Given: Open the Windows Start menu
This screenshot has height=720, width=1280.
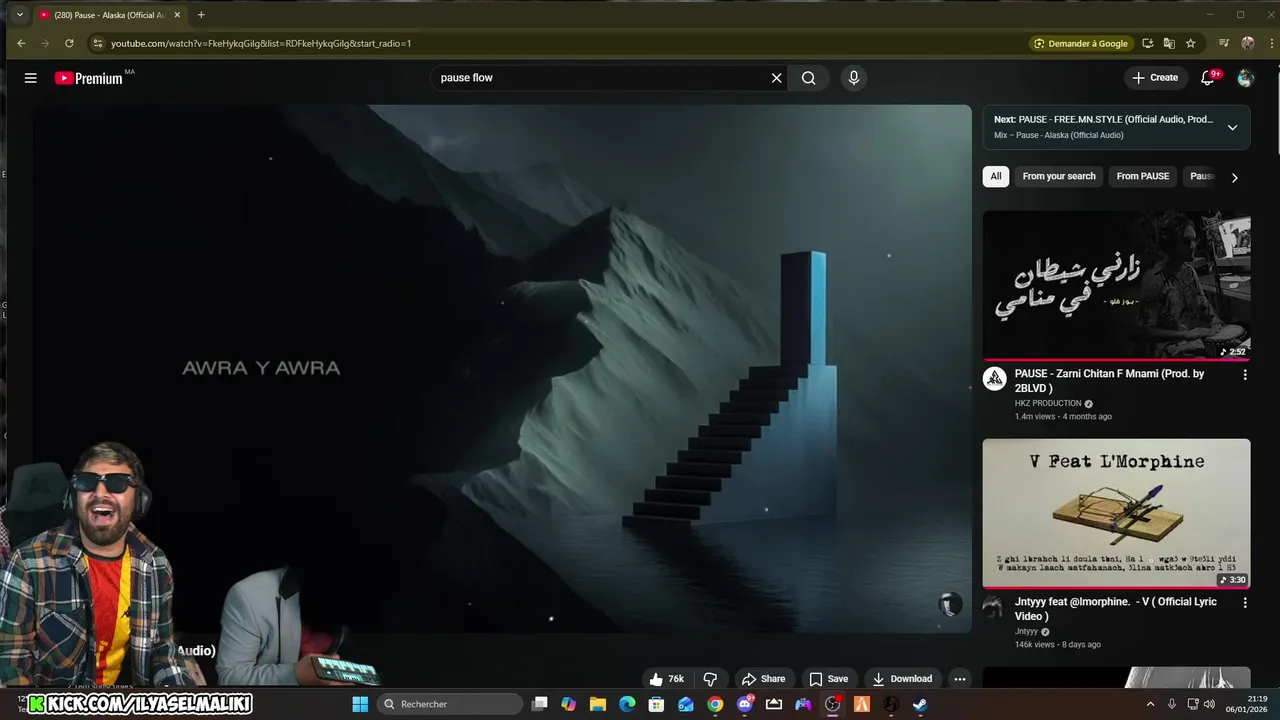Looking at the screenshot, I should 360,704.
